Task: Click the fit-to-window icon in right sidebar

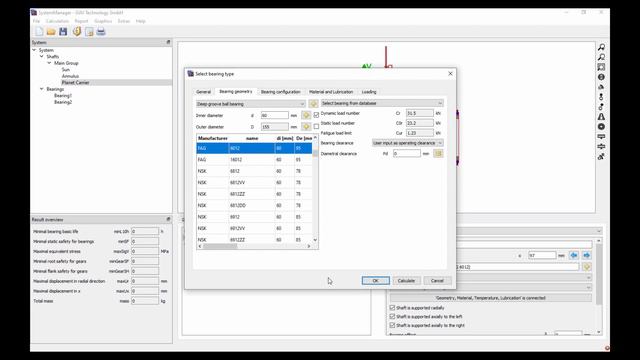Action: coord(601,67)
